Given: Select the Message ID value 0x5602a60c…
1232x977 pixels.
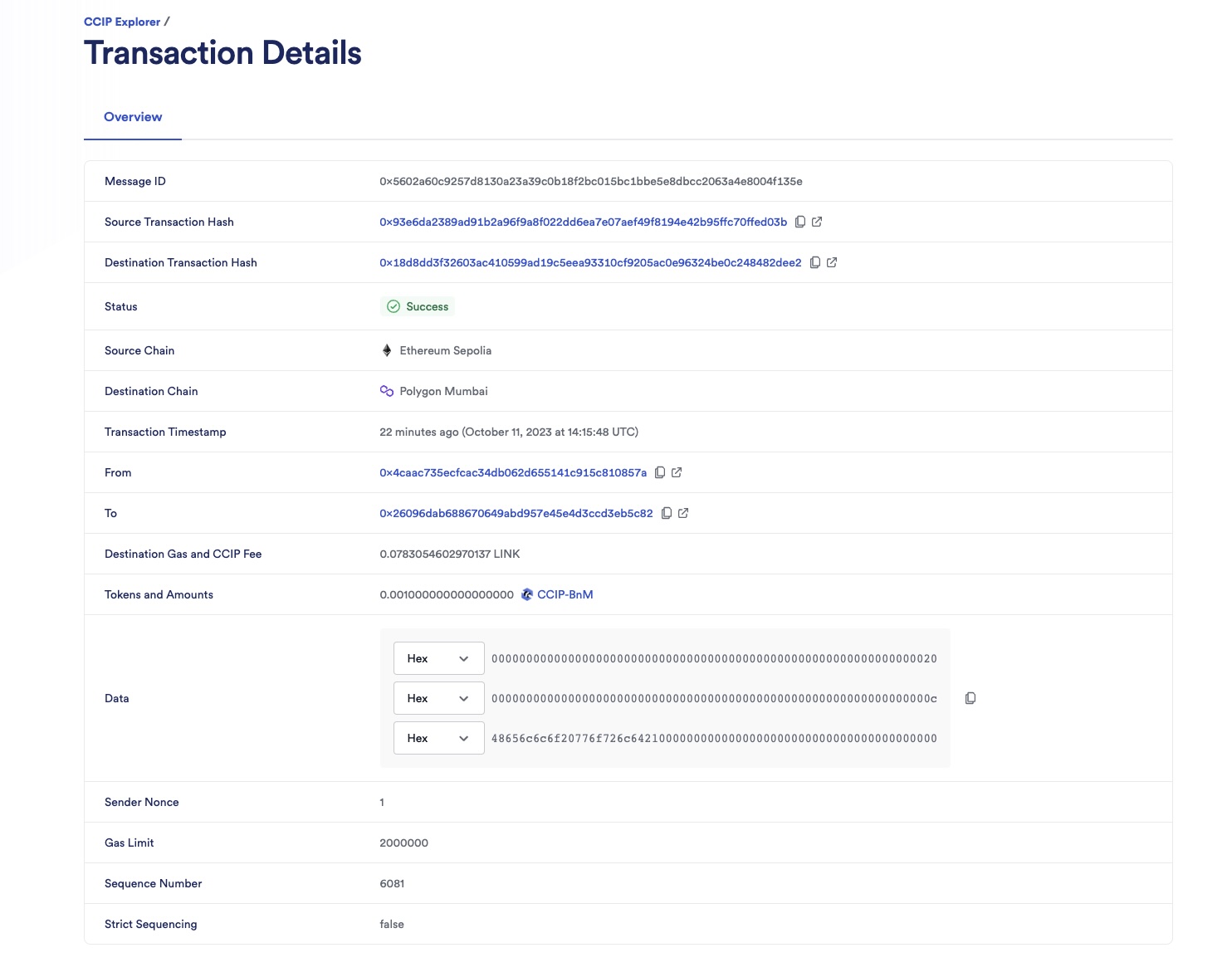Looking at the screenshot, I should point(591,181).
